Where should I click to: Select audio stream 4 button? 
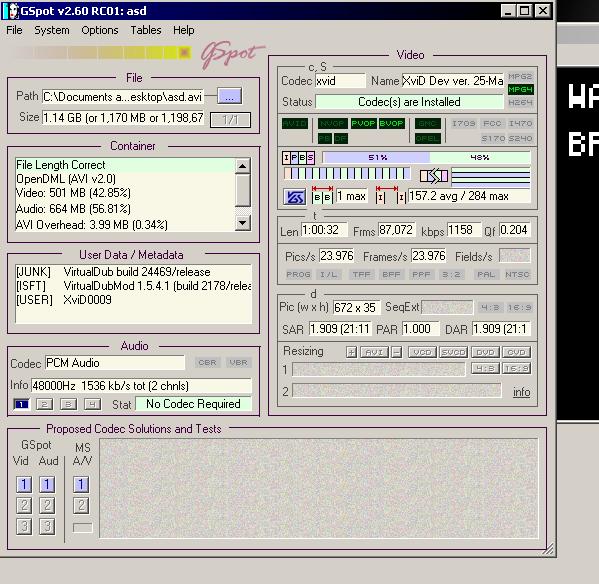tap(92, 404)
